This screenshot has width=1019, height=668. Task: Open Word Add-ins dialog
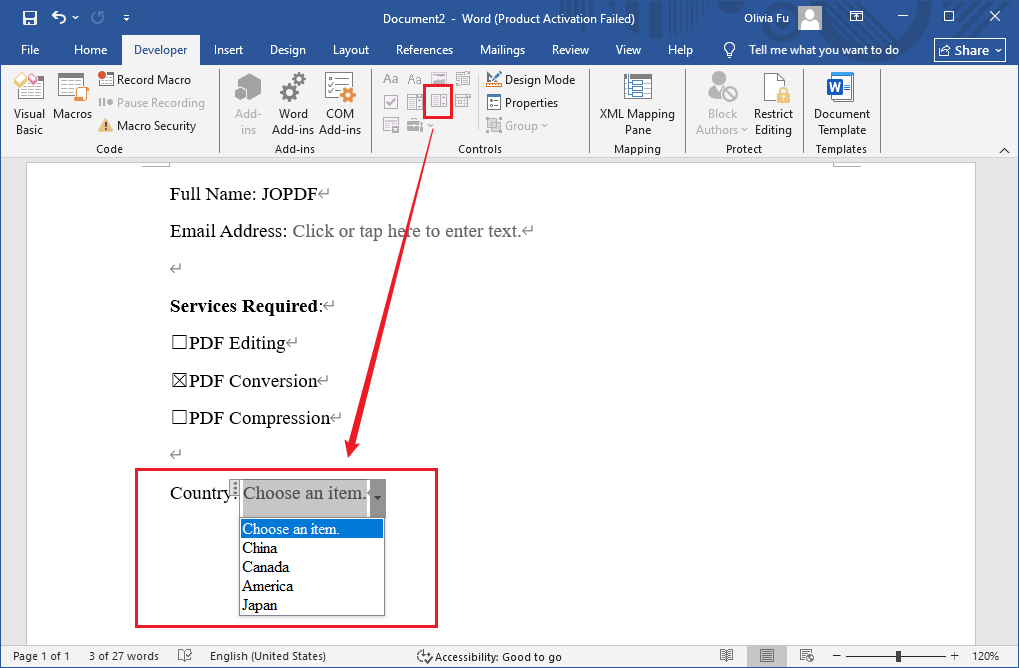(292, 104)
